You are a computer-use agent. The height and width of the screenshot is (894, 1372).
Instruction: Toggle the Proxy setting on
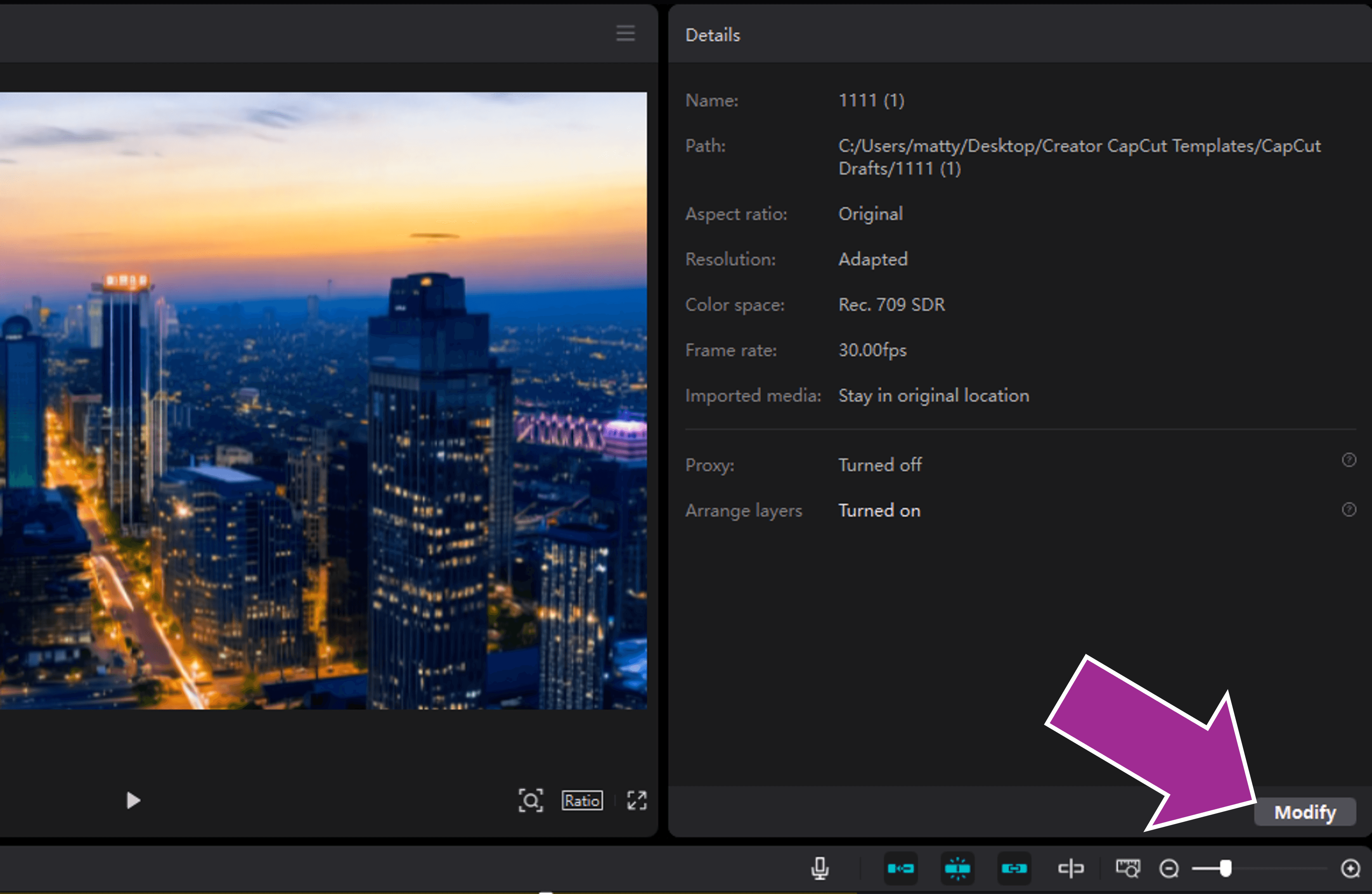point(880,465)
